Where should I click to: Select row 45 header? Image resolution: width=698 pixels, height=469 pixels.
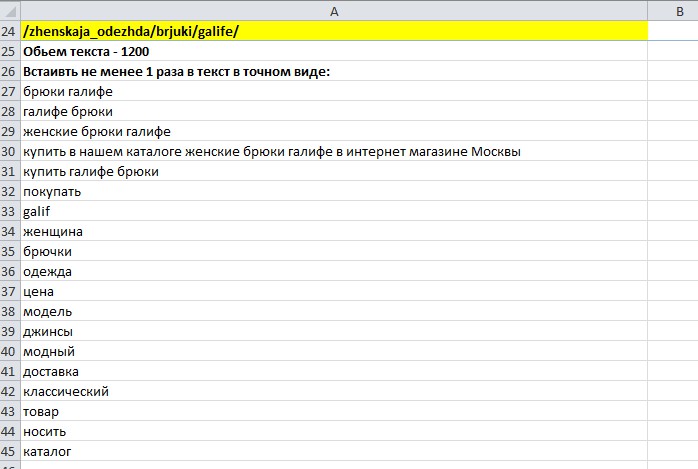tap(10, 451)
